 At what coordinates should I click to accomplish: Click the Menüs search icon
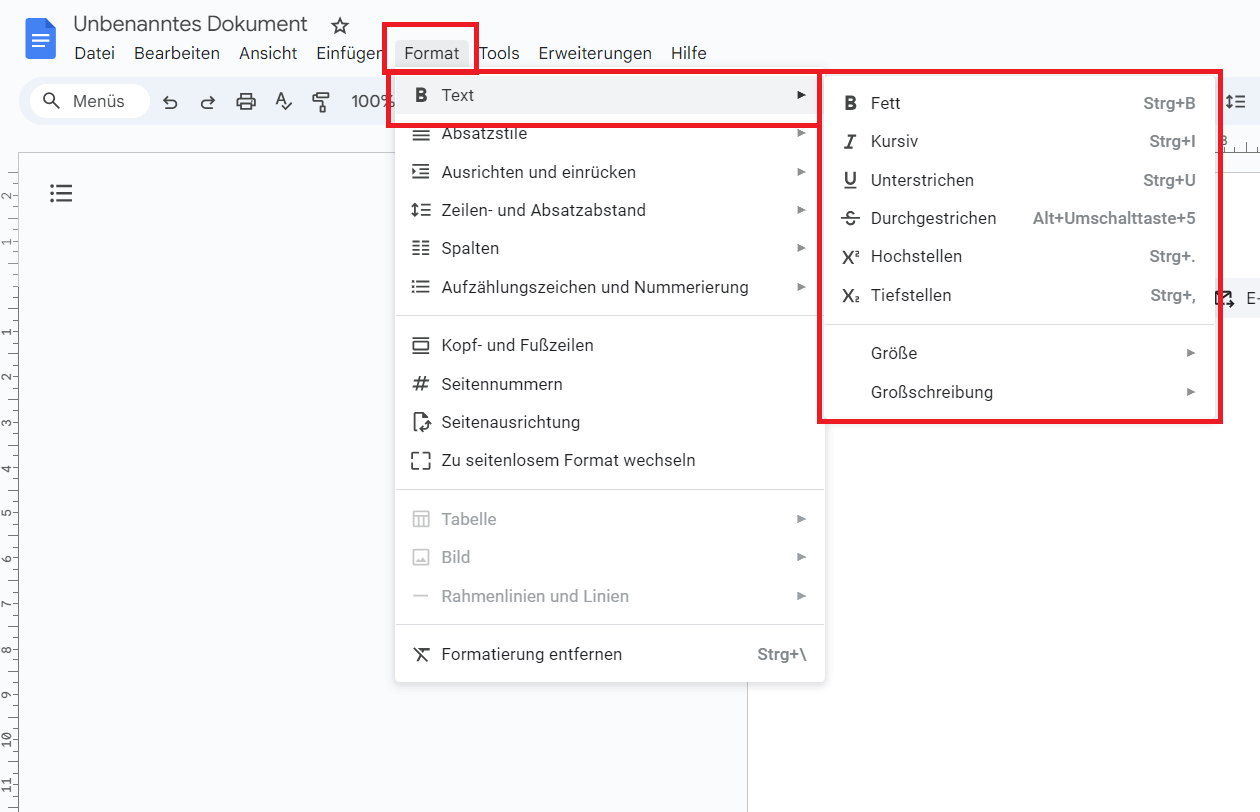pyautogui.click(x=51, y=101)
